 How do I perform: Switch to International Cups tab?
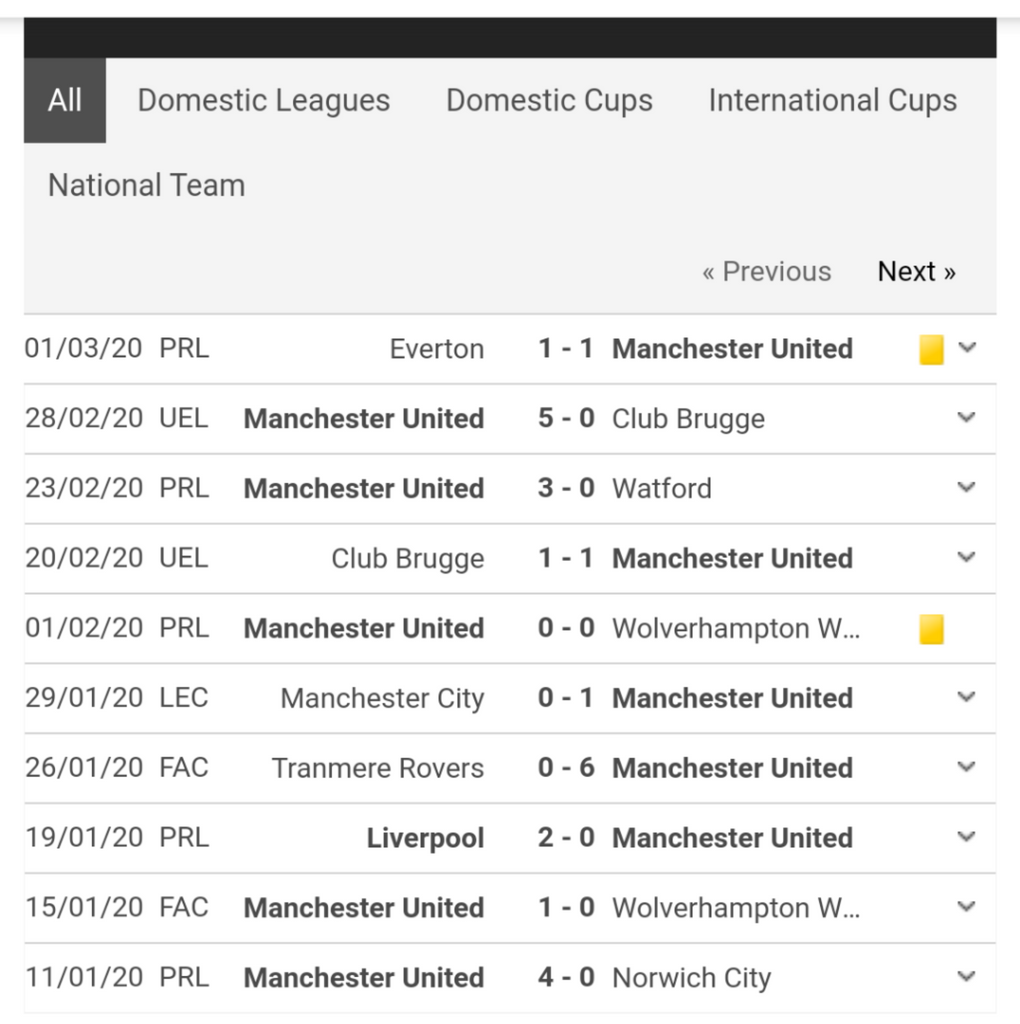[x=832, y=100]
